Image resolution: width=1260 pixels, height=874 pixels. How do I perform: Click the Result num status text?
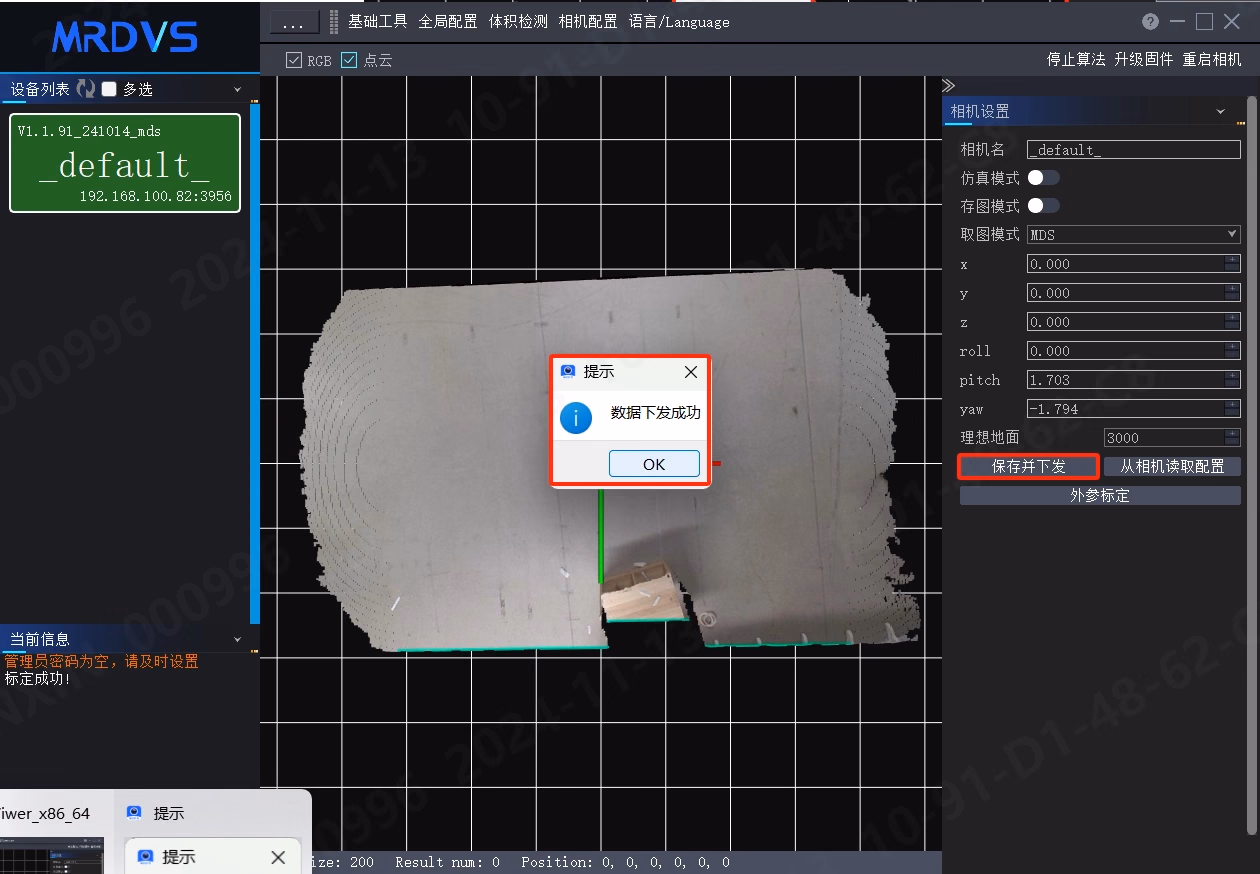pyautogui.click(x=447, y=862)
